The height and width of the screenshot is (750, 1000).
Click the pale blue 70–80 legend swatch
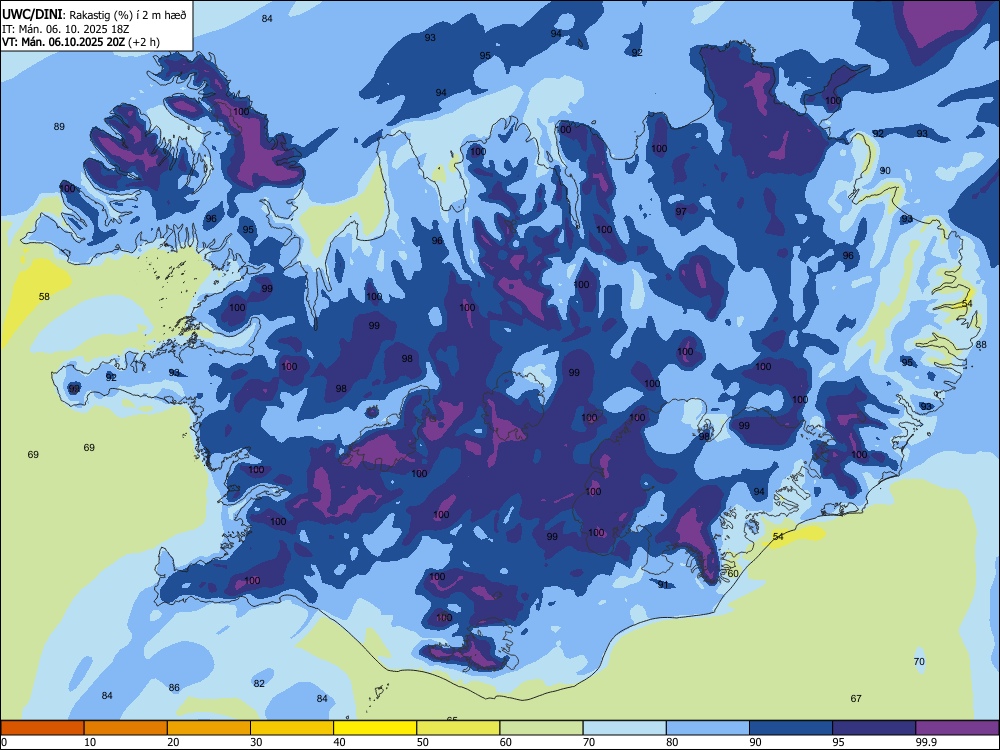point(624,728)
